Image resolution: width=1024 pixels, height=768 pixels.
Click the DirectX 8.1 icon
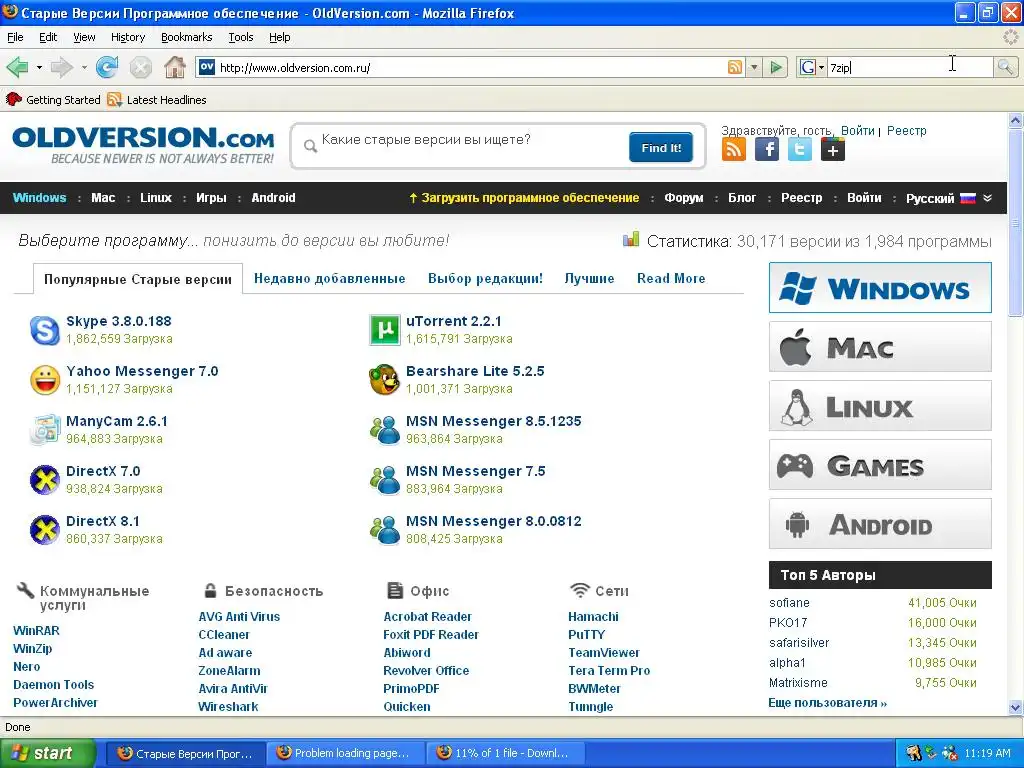[45, 530]
